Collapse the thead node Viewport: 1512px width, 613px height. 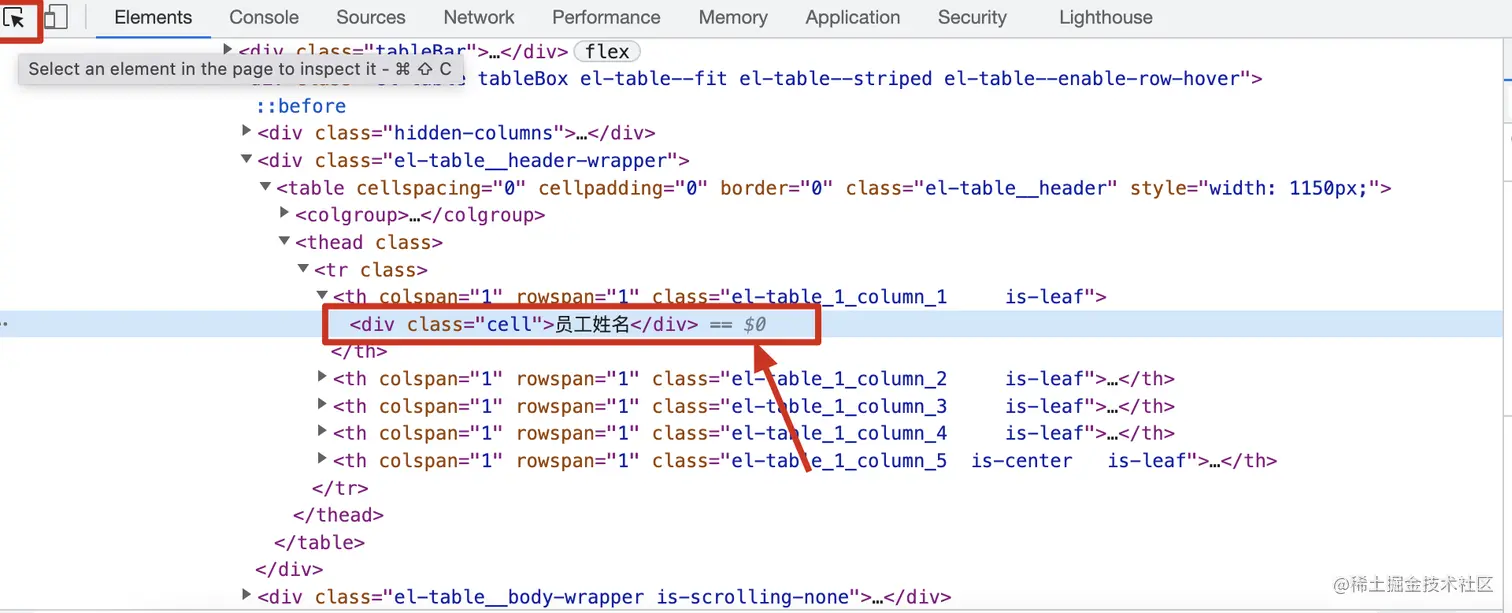click(285, 241)
